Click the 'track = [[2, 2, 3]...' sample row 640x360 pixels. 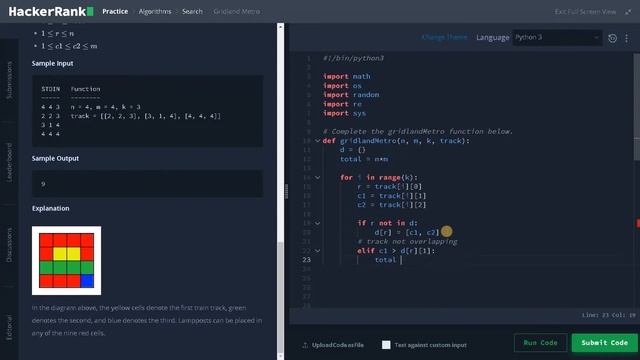click(146, 116)
